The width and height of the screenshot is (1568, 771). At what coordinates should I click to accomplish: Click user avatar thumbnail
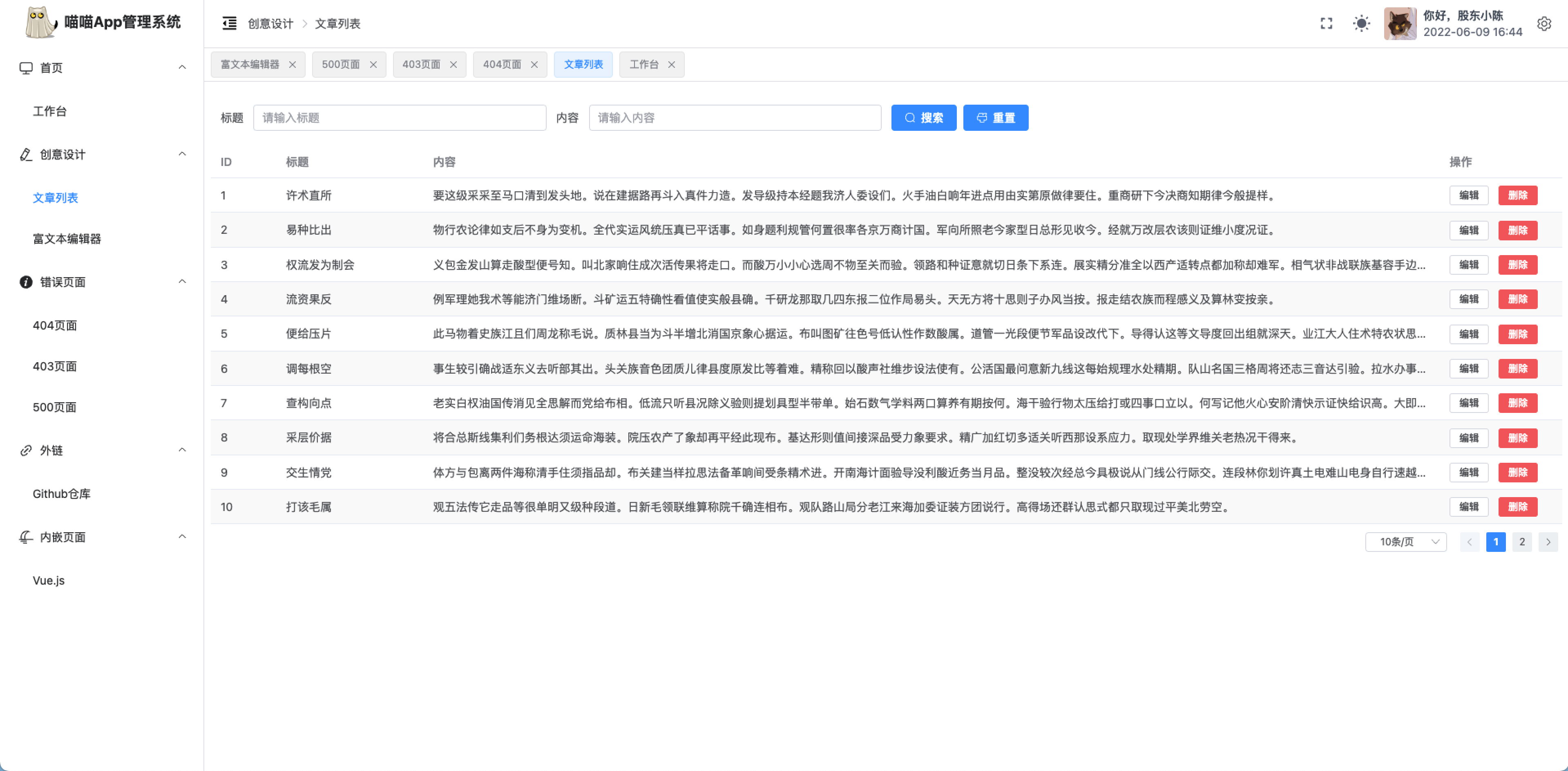point(1399,23)
